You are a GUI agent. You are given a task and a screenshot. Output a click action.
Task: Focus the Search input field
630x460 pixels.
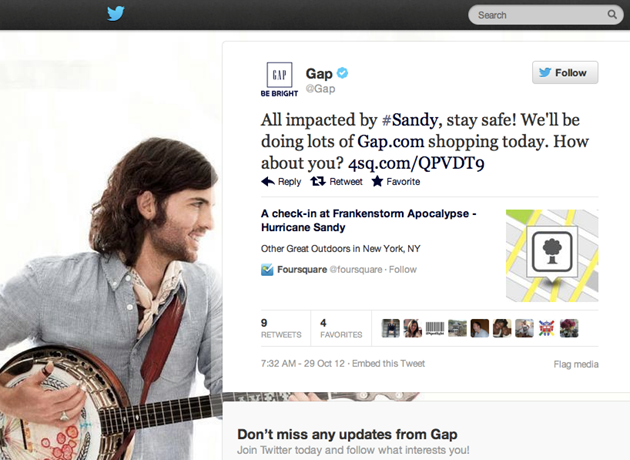(x=546, y=15)
